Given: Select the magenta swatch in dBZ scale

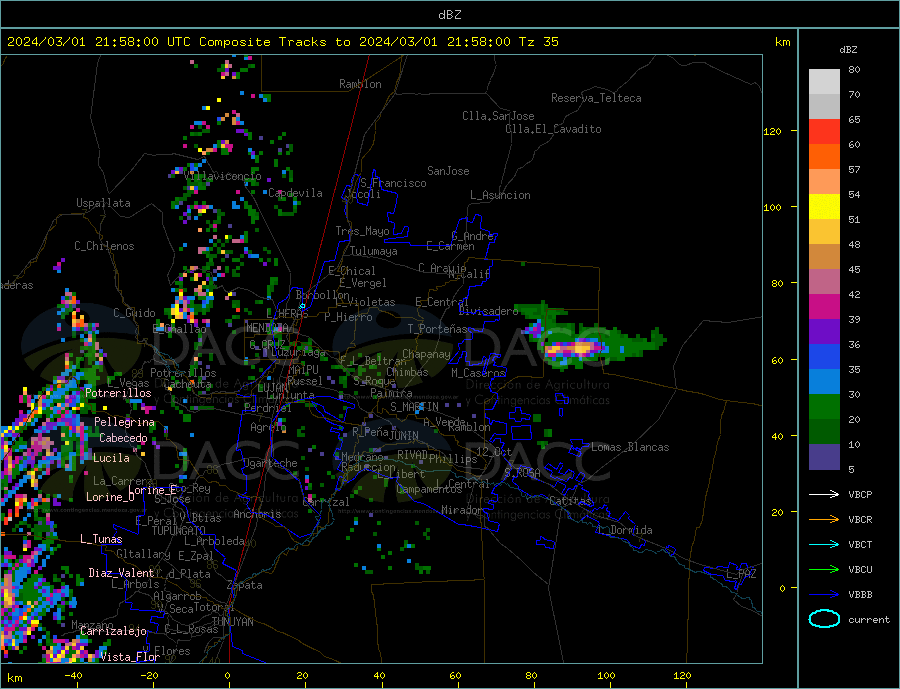Looking at the screenshot, I should [824, 307].
